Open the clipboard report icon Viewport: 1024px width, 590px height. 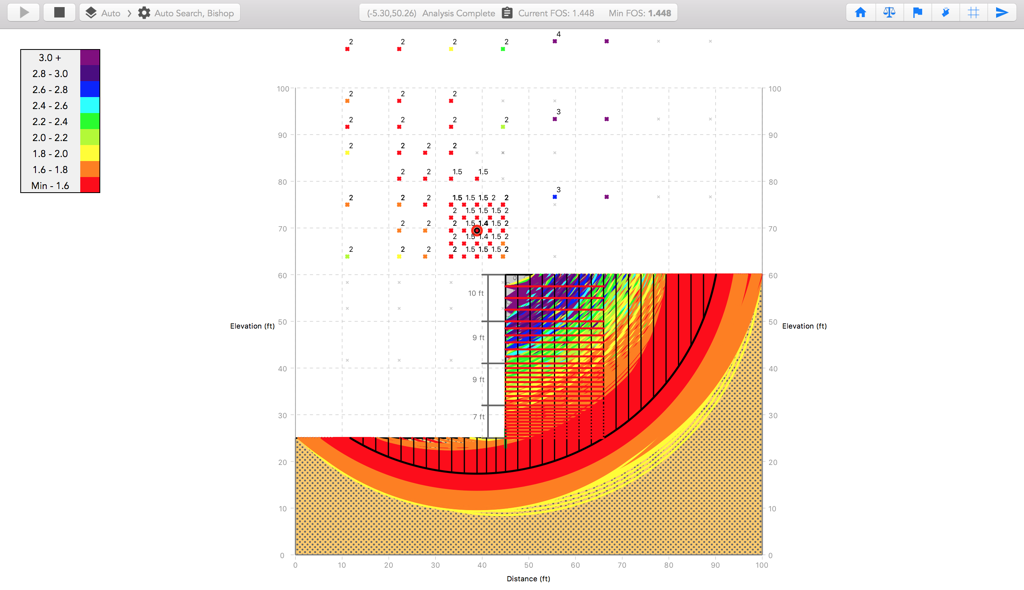[507, 12]
